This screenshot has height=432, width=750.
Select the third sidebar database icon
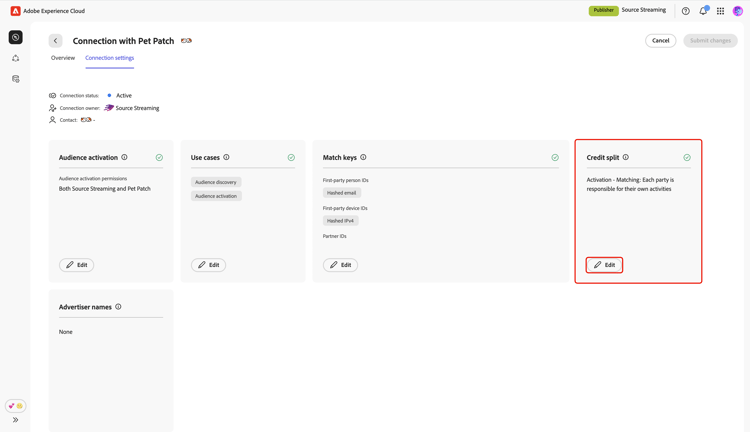coord(15,79)
